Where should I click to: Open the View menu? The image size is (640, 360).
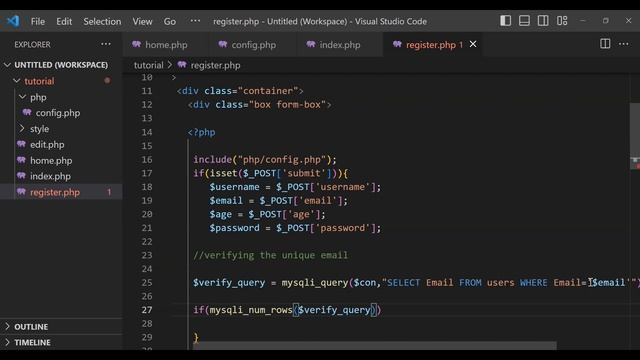point(142,21)
